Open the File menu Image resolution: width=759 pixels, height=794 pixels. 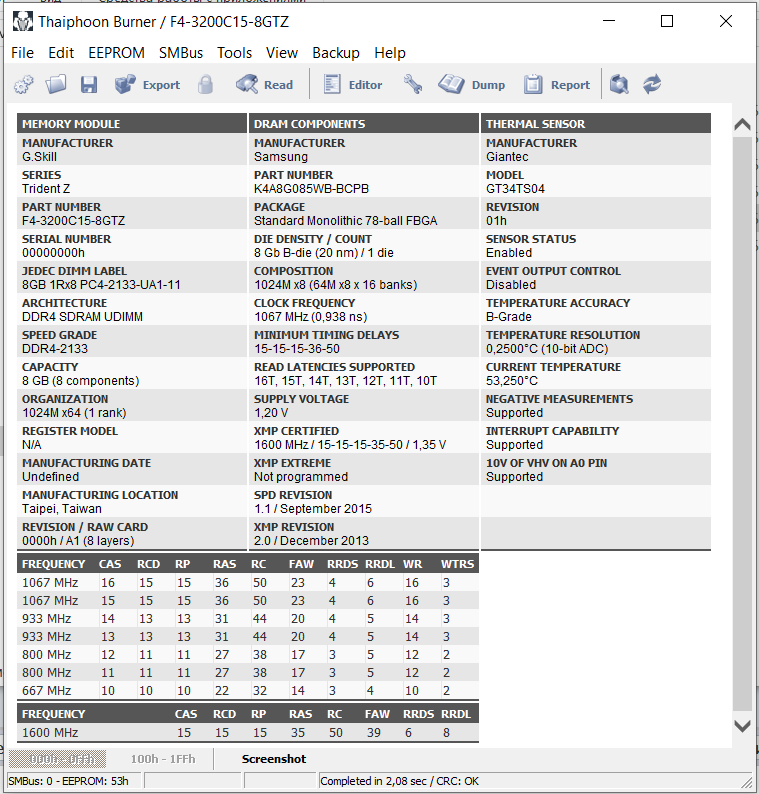coord(22,53)
